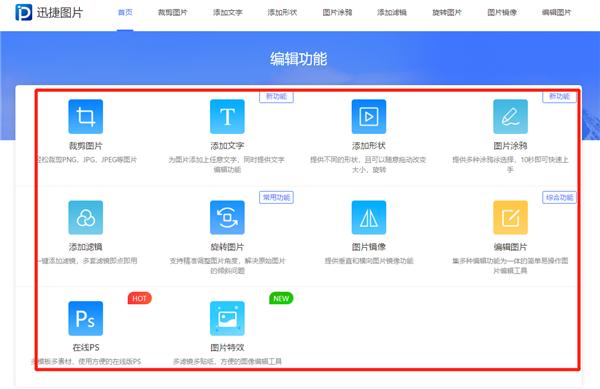Click the 添加滤镜 card title
600x389 pixels.
tap(86, 247)
